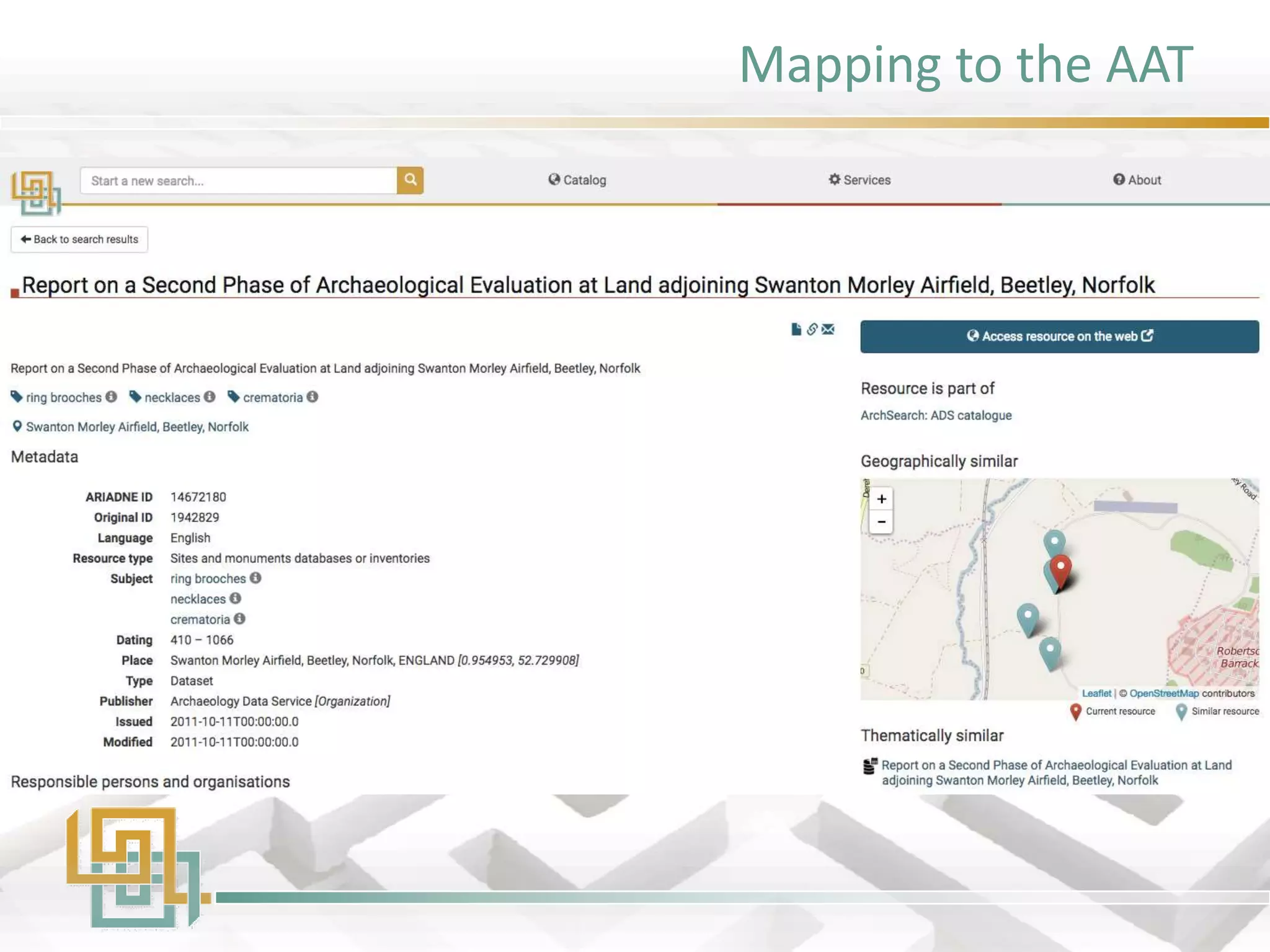This screenshot has height=952, width=1270.
Task: Click the 'crematoria' tag at top
Action: [273, 397]
